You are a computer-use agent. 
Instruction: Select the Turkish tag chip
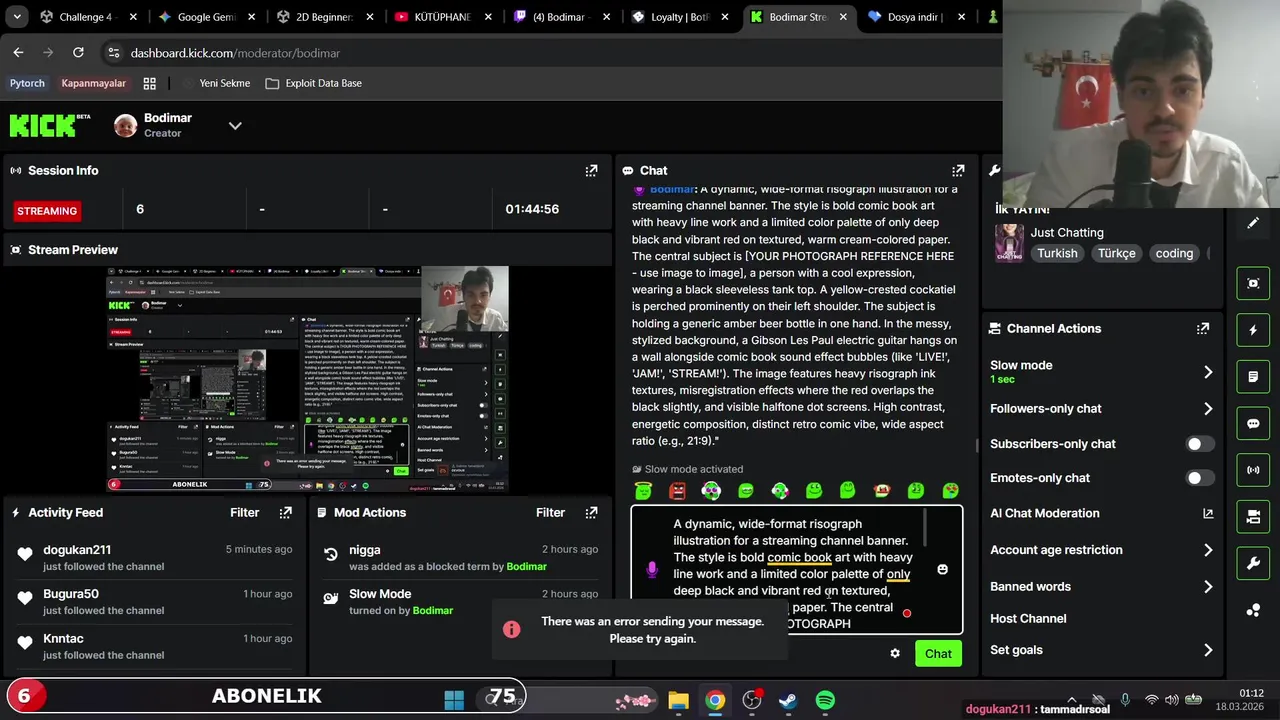[x=1057, y=254]
